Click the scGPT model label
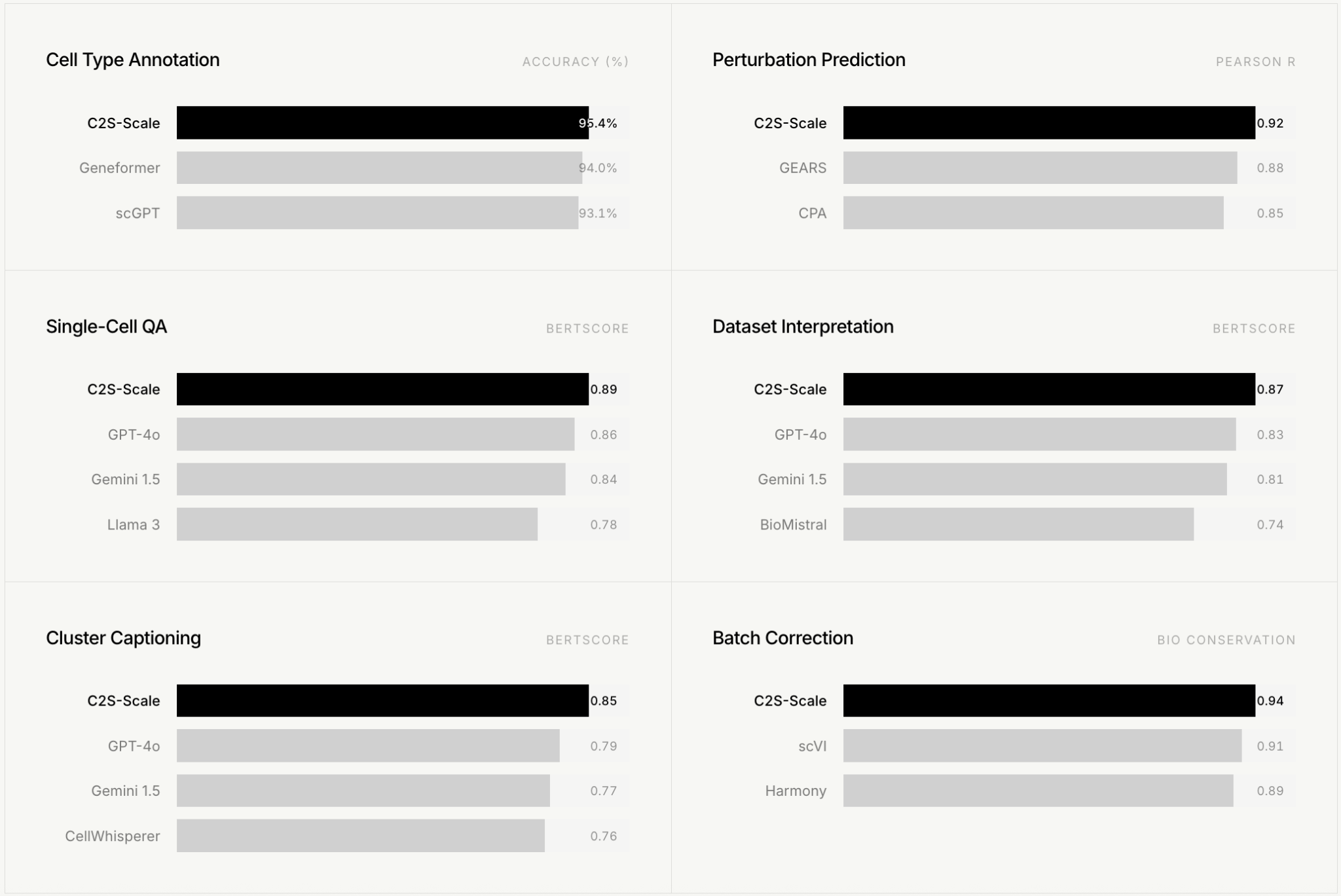 [138, 213]
